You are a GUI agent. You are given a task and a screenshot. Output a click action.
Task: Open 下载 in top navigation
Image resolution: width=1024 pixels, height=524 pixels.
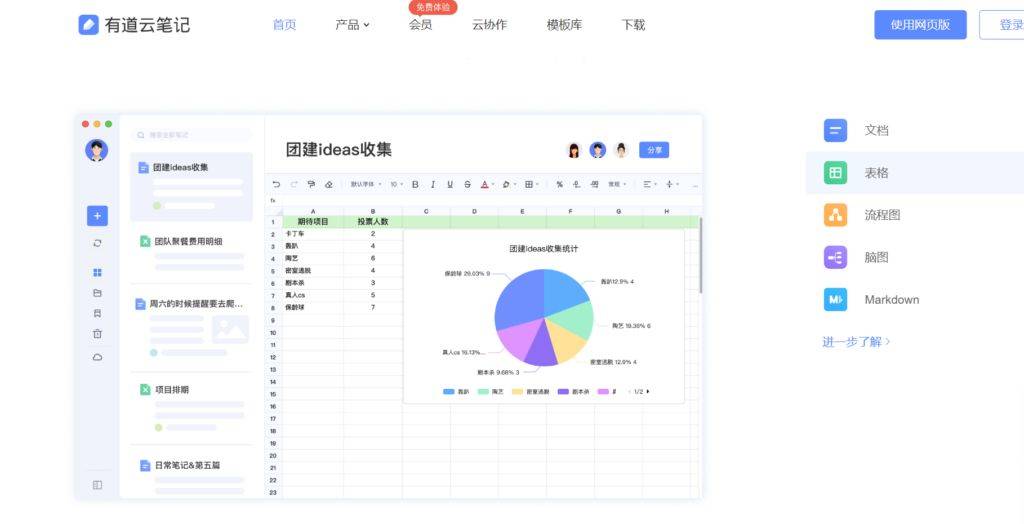coord(633,25)
